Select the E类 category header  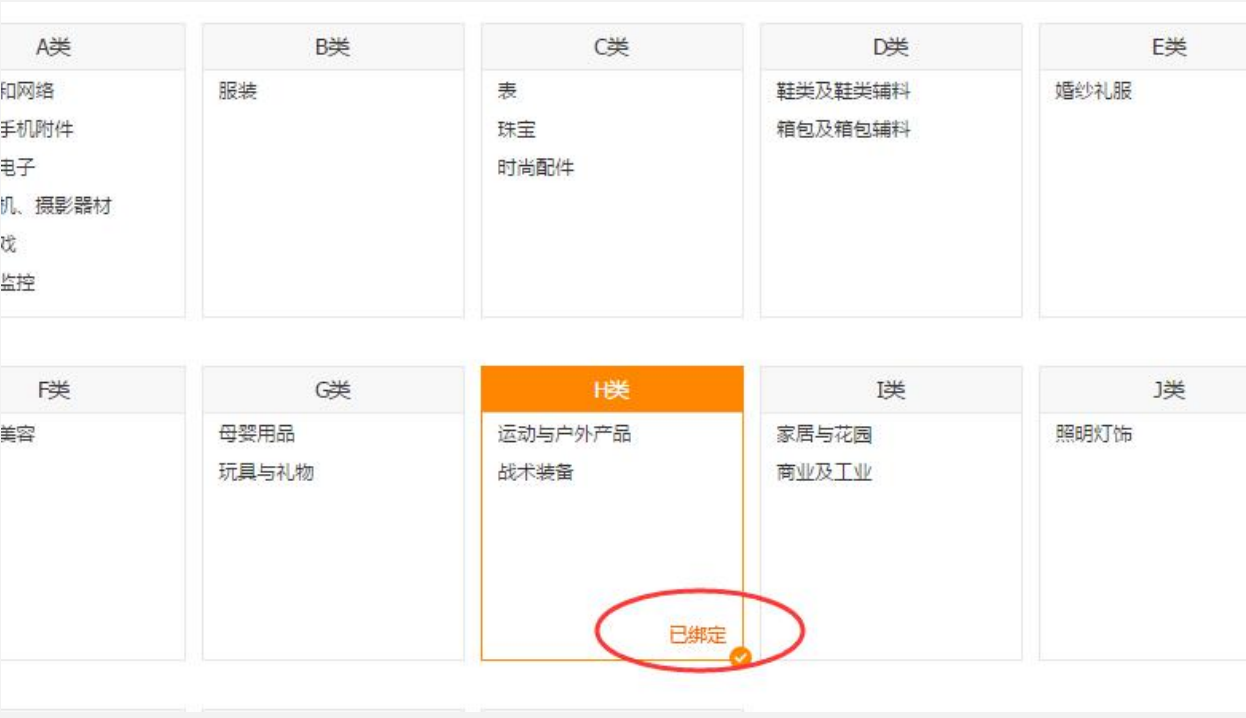[1143, 47]
